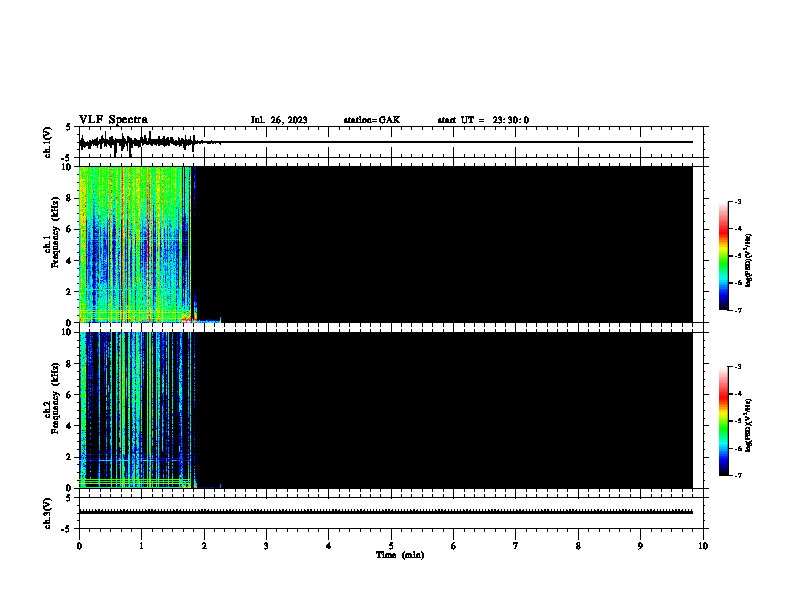Click the colored signal region of the ch.1 spectrogram
The width and height of the screenshot is (792, 612).
[x=135, y=244]
